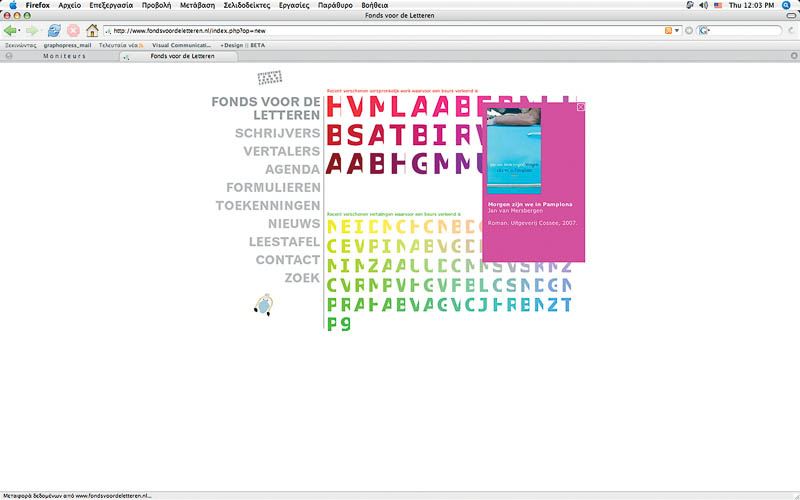Open the FORMULIEREN page
The width and height of the screenshot is (800, 500).
coord(273,188)
